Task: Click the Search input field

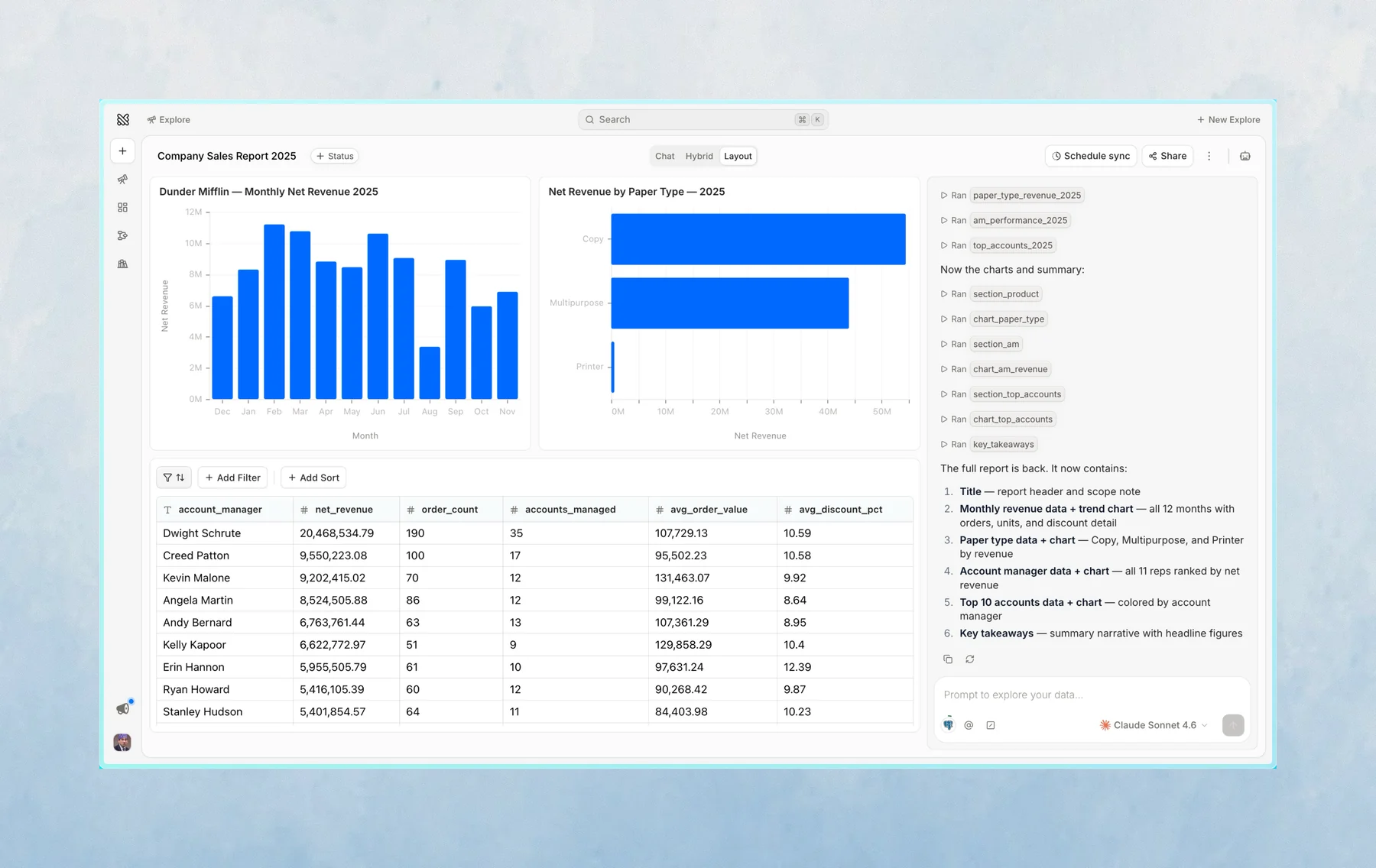Action: [x=703, y=120]
